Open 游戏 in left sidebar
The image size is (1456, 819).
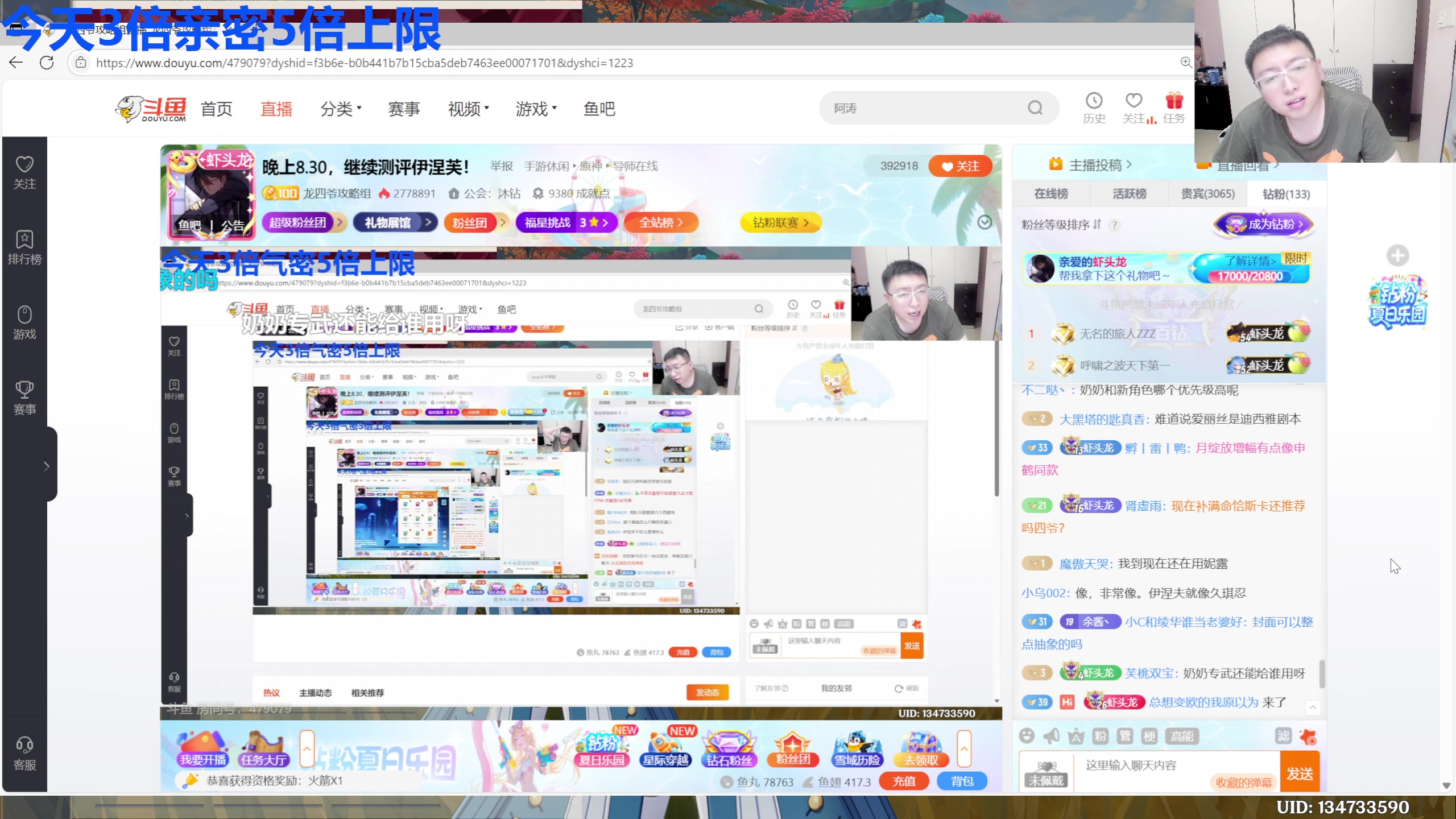(x=24, y=322)
